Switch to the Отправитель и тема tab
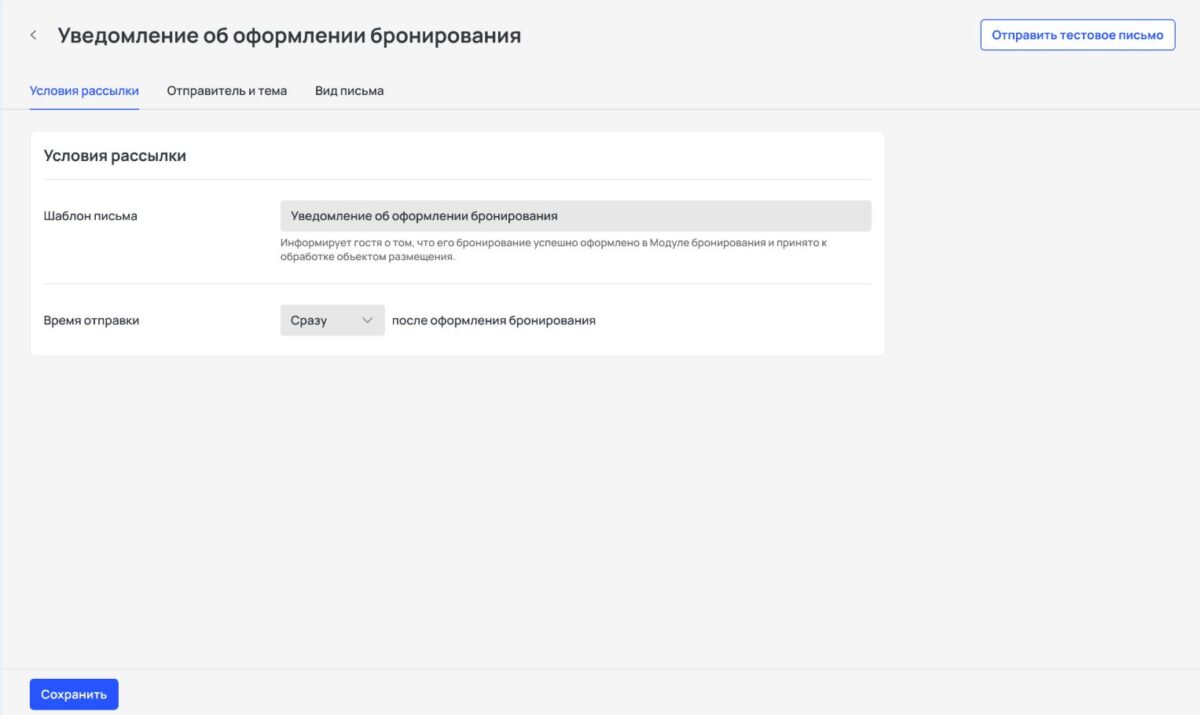This screenshot has width=1200, height=715. pyautogui.click(x=227, y=90)
